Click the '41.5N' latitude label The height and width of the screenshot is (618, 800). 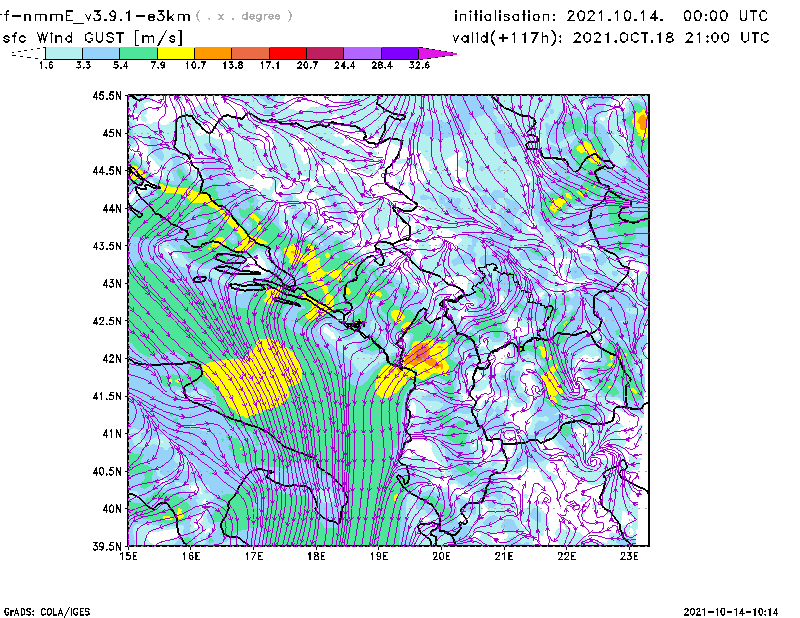tap(107, 396)
